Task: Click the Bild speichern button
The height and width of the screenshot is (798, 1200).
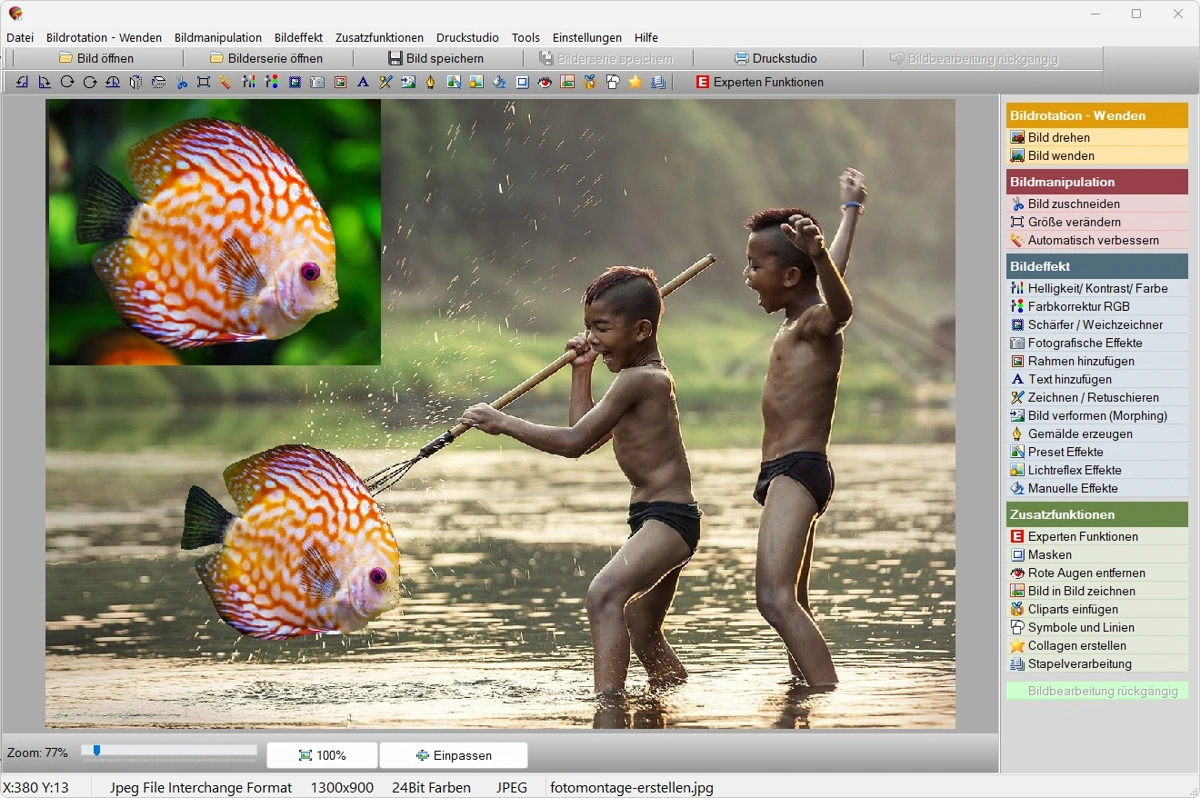Action: (x=436, y=58)
